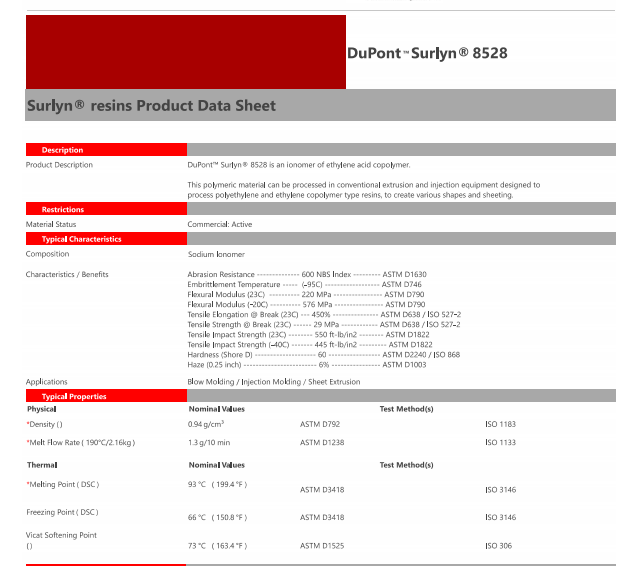Click ASTM D1238 test method
627x566 pixels.
322,442
